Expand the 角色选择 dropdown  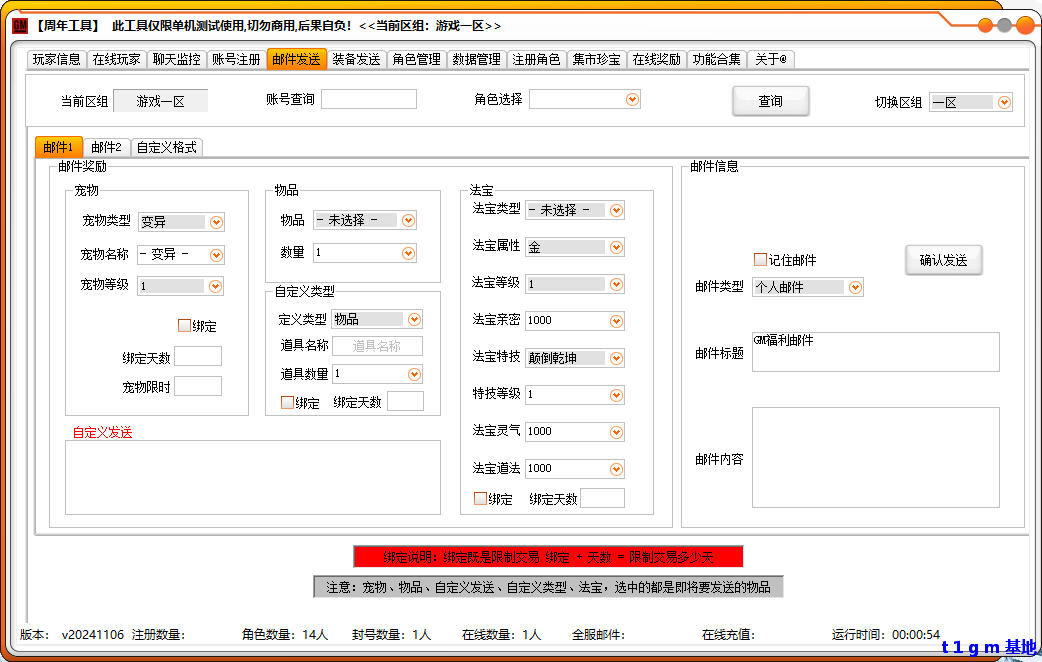[632, 99]
